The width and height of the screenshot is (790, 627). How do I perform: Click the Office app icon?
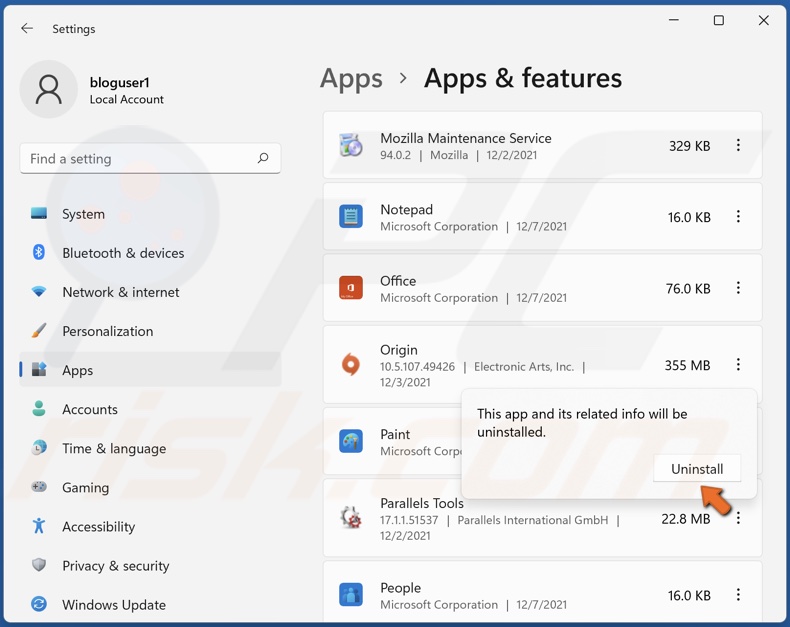[351, 288]
